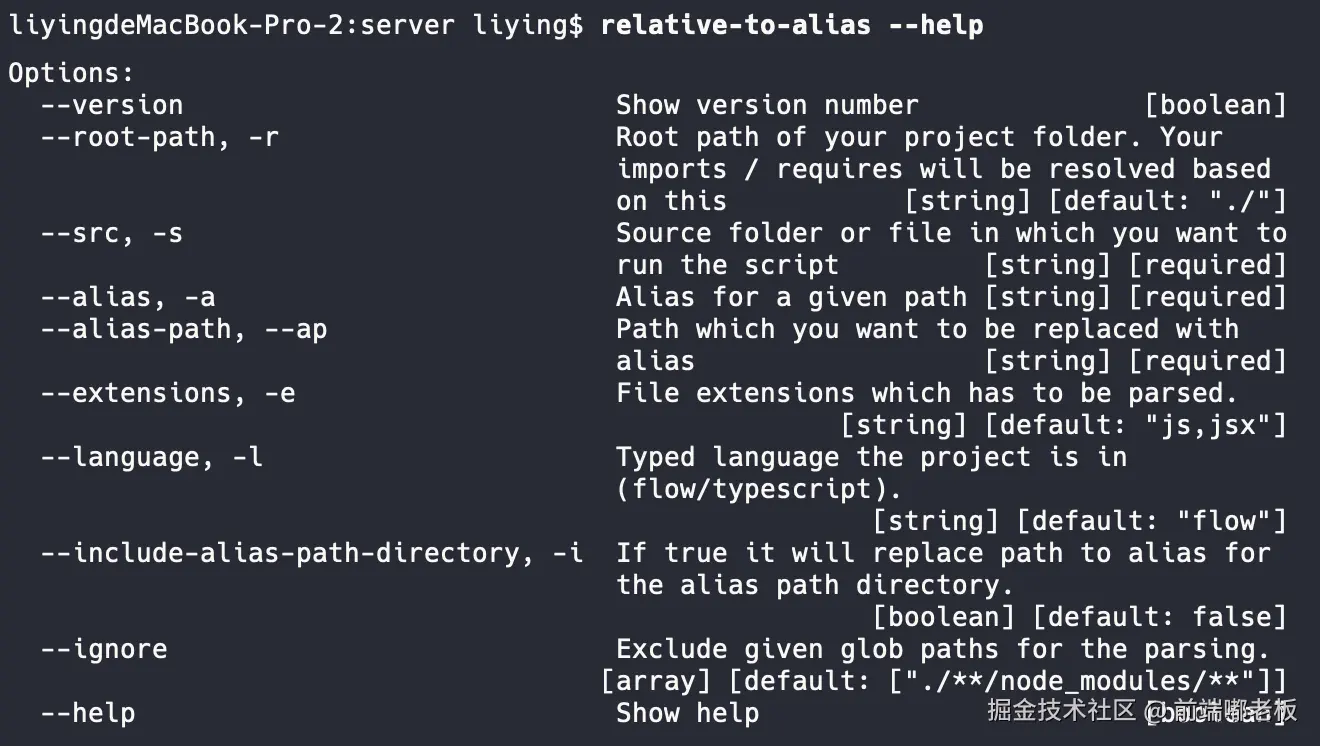Viewport: 1320px width, 746px height.
Task: Click the --help option in the list
Action: pos(87,713)
